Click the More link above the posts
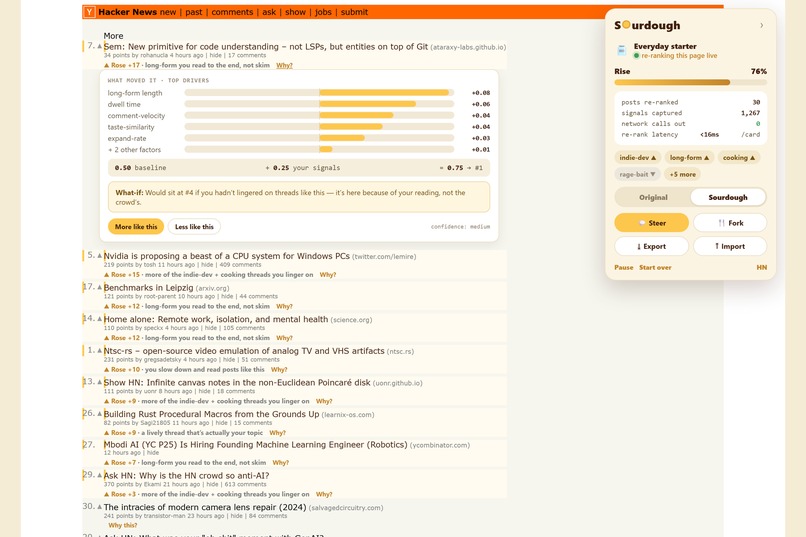This screenshot has width=806, height=537. pos(113,36)
